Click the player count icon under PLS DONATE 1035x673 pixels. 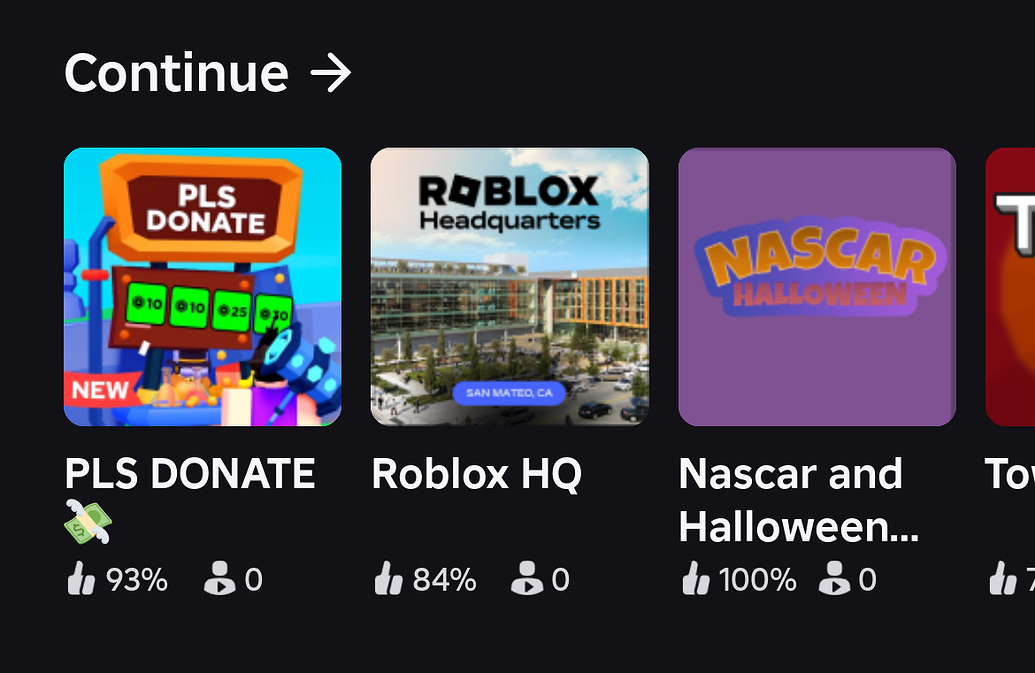pyautogui.click(x=221, y=579)
